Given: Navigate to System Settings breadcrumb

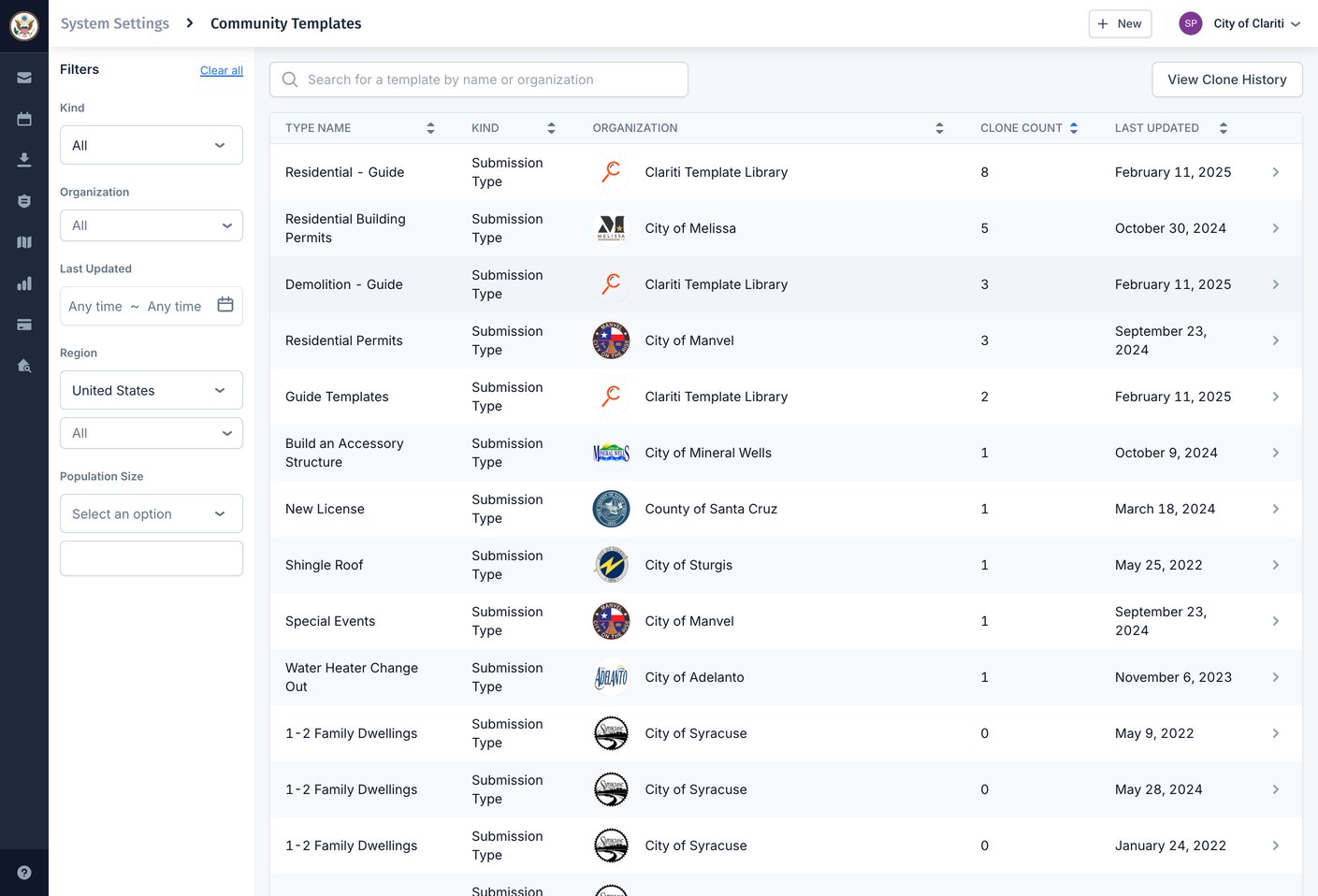Looking at the screenshot, I should [114, 23].
